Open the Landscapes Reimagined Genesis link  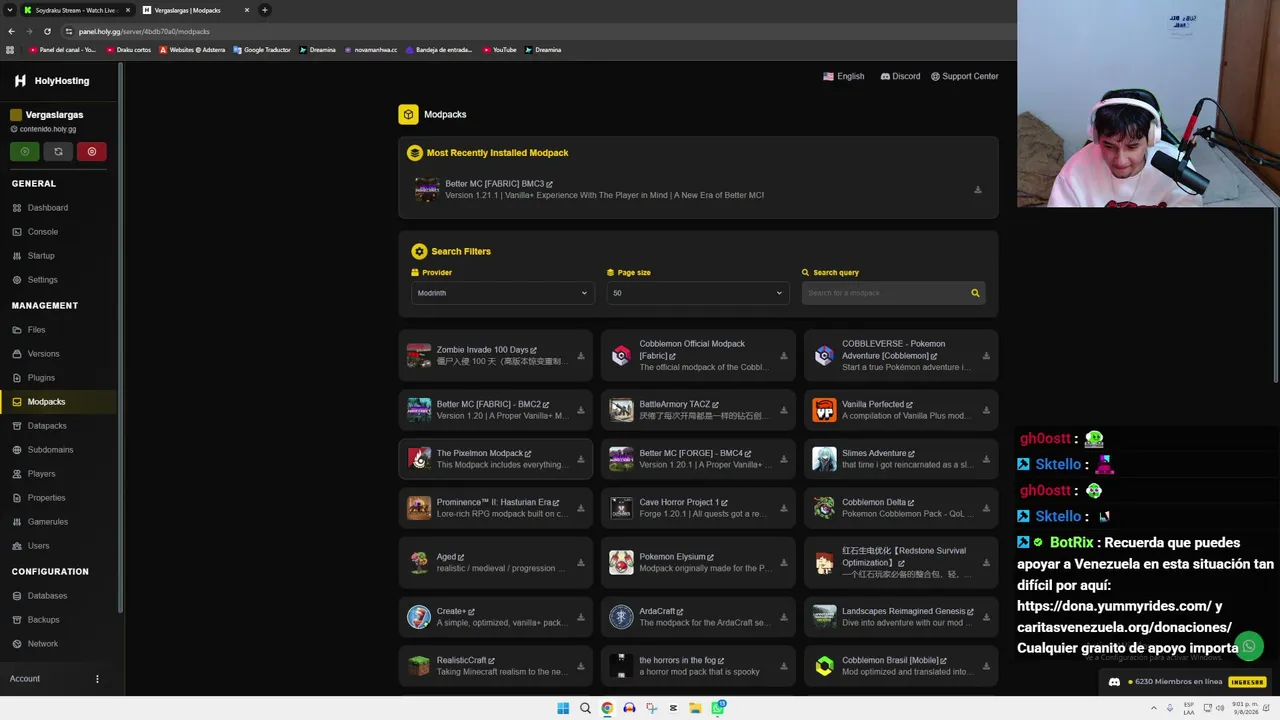[970, 612]
